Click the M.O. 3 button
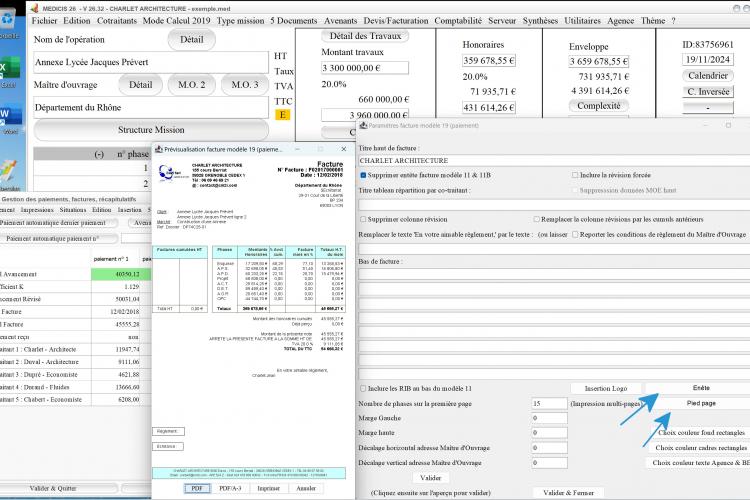Screen dimensions: 750x500 coord(244,85)
